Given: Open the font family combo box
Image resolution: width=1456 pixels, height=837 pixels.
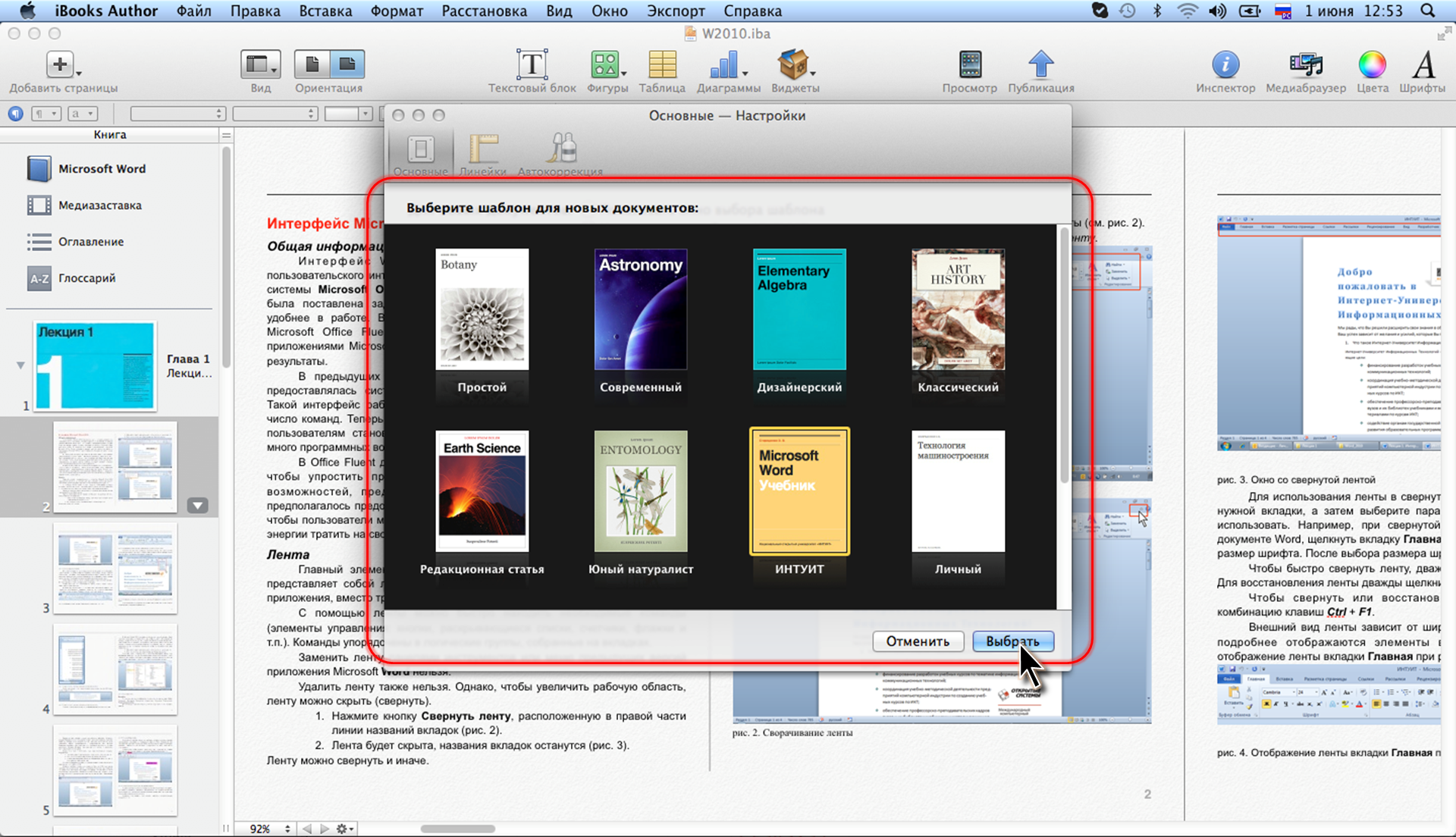Looking at the screenshot, I should [x=178, y=114].
